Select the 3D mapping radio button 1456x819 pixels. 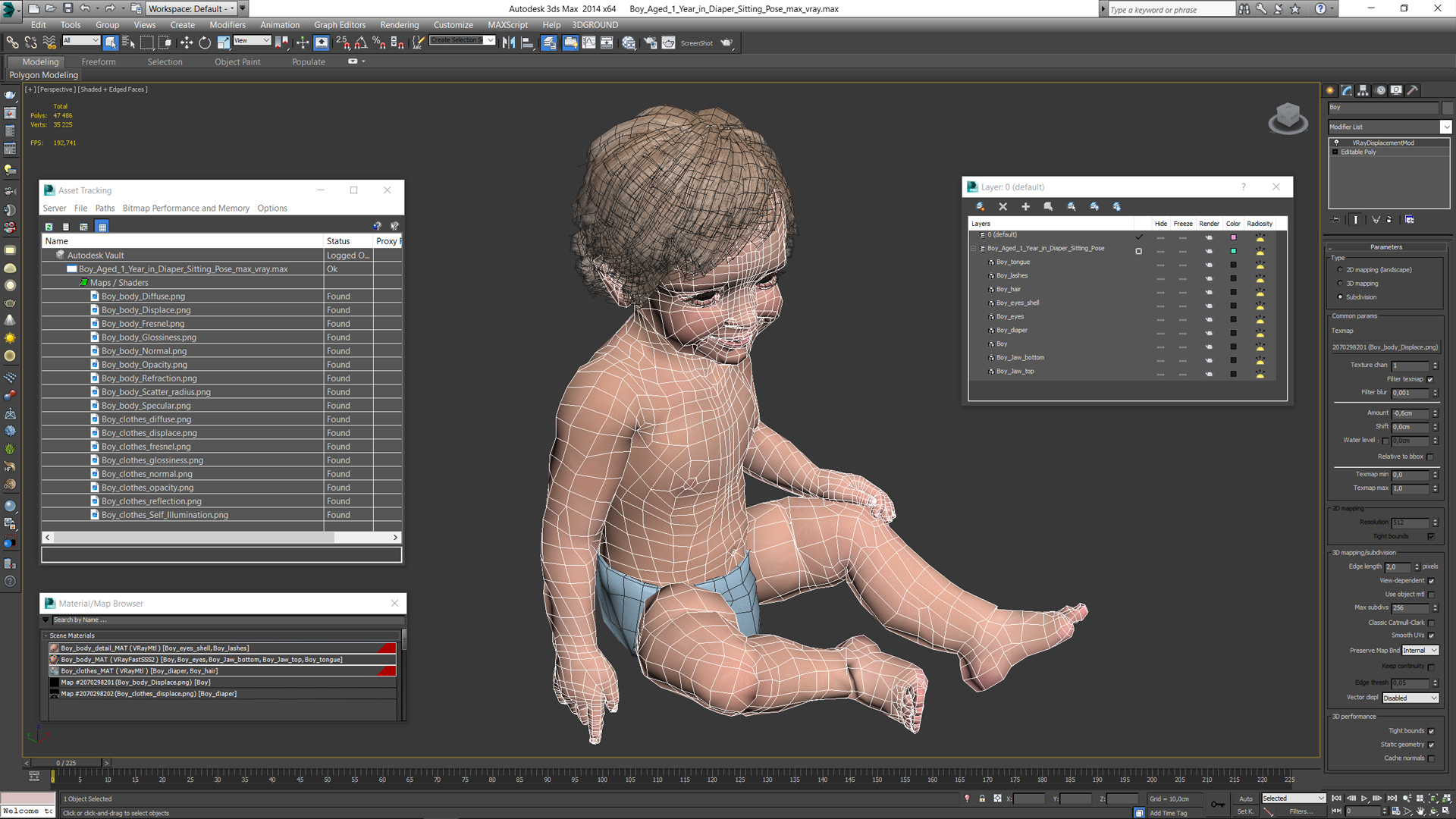coord(1340,284)
